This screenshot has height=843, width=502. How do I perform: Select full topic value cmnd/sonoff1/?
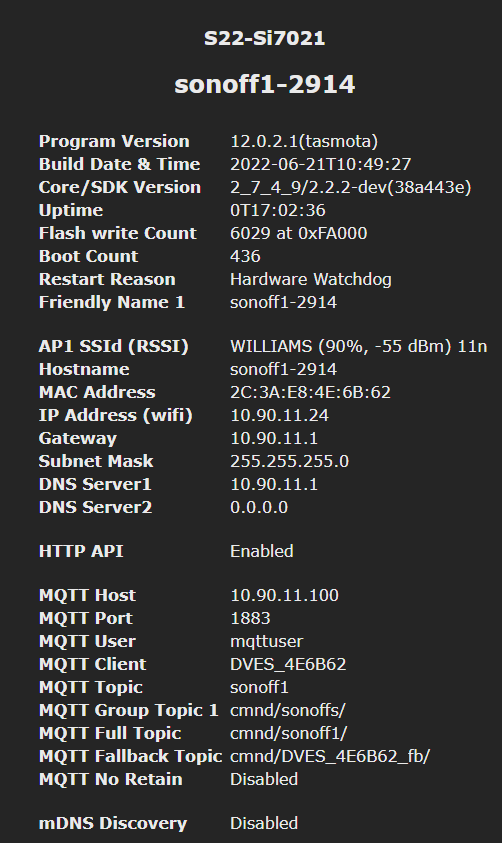click(289, 734)
